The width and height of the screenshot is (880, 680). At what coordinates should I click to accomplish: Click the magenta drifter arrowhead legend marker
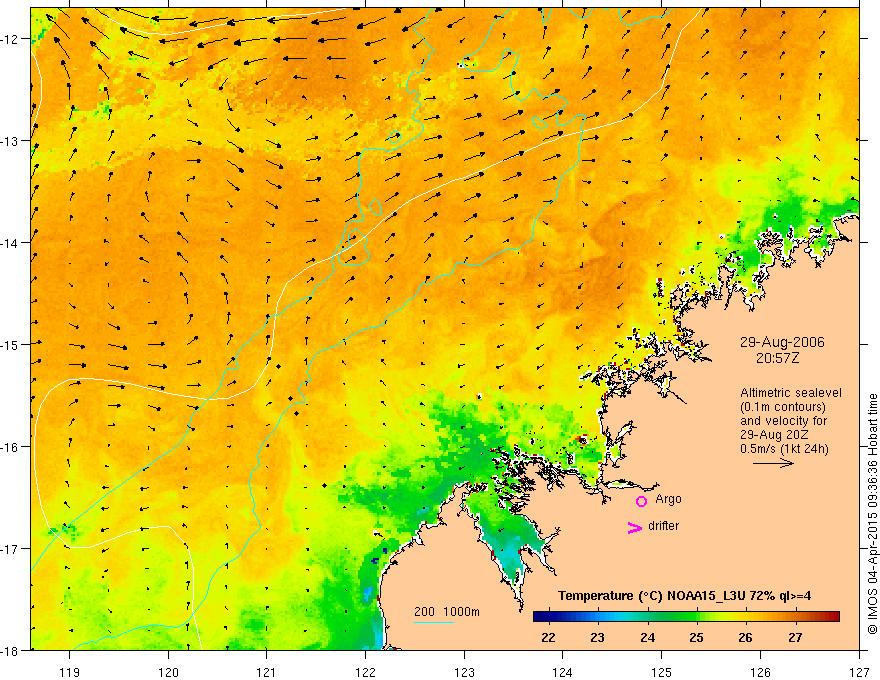click(634, 527)
